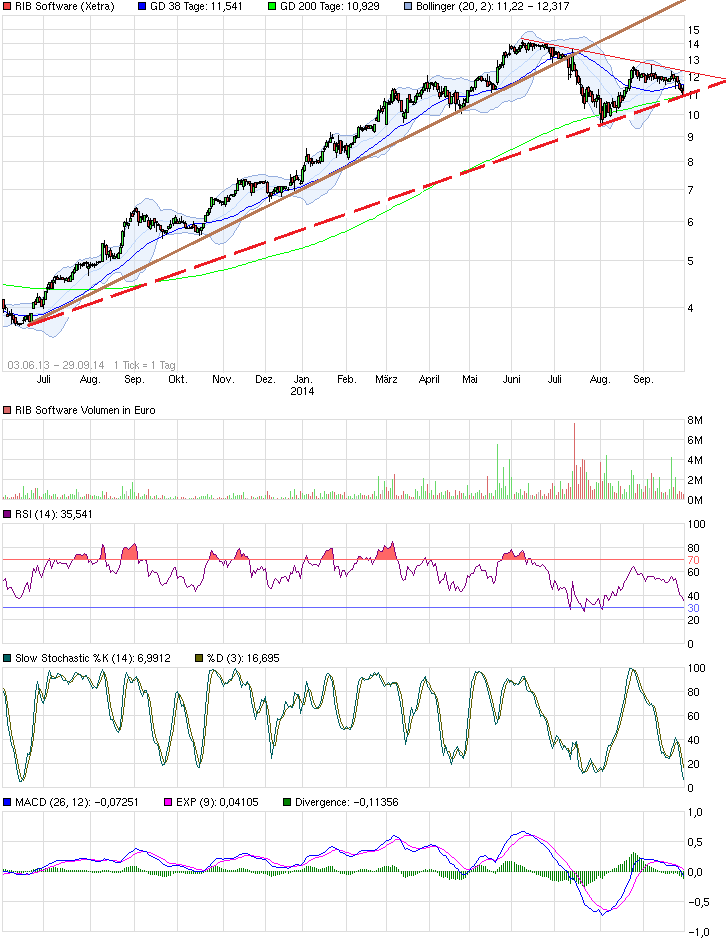
Task: Click 'Divergence: -0,11356' label
Action: coord(347,802)
